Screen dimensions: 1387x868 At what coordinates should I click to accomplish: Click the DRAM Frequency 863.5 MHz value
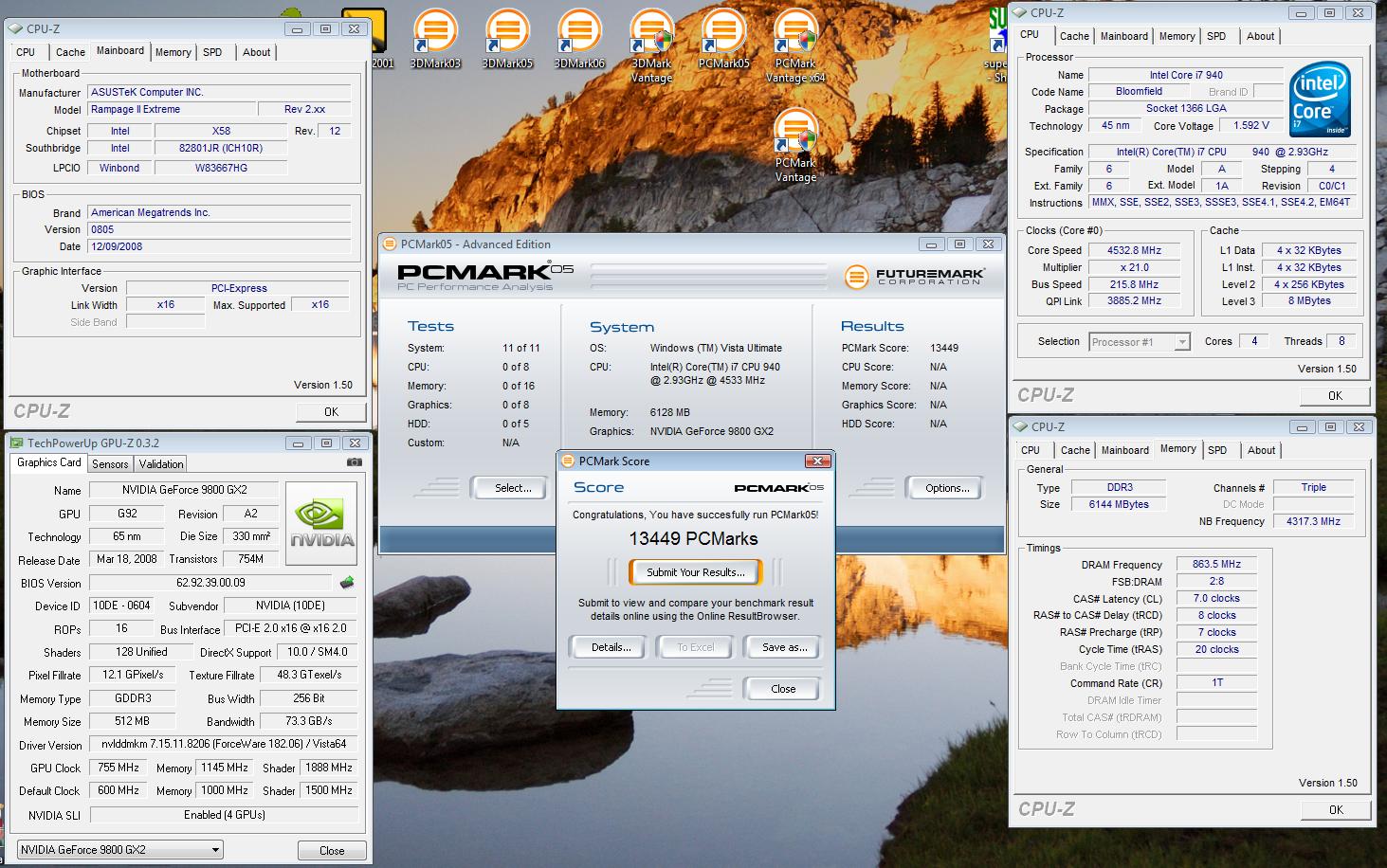1216,564
